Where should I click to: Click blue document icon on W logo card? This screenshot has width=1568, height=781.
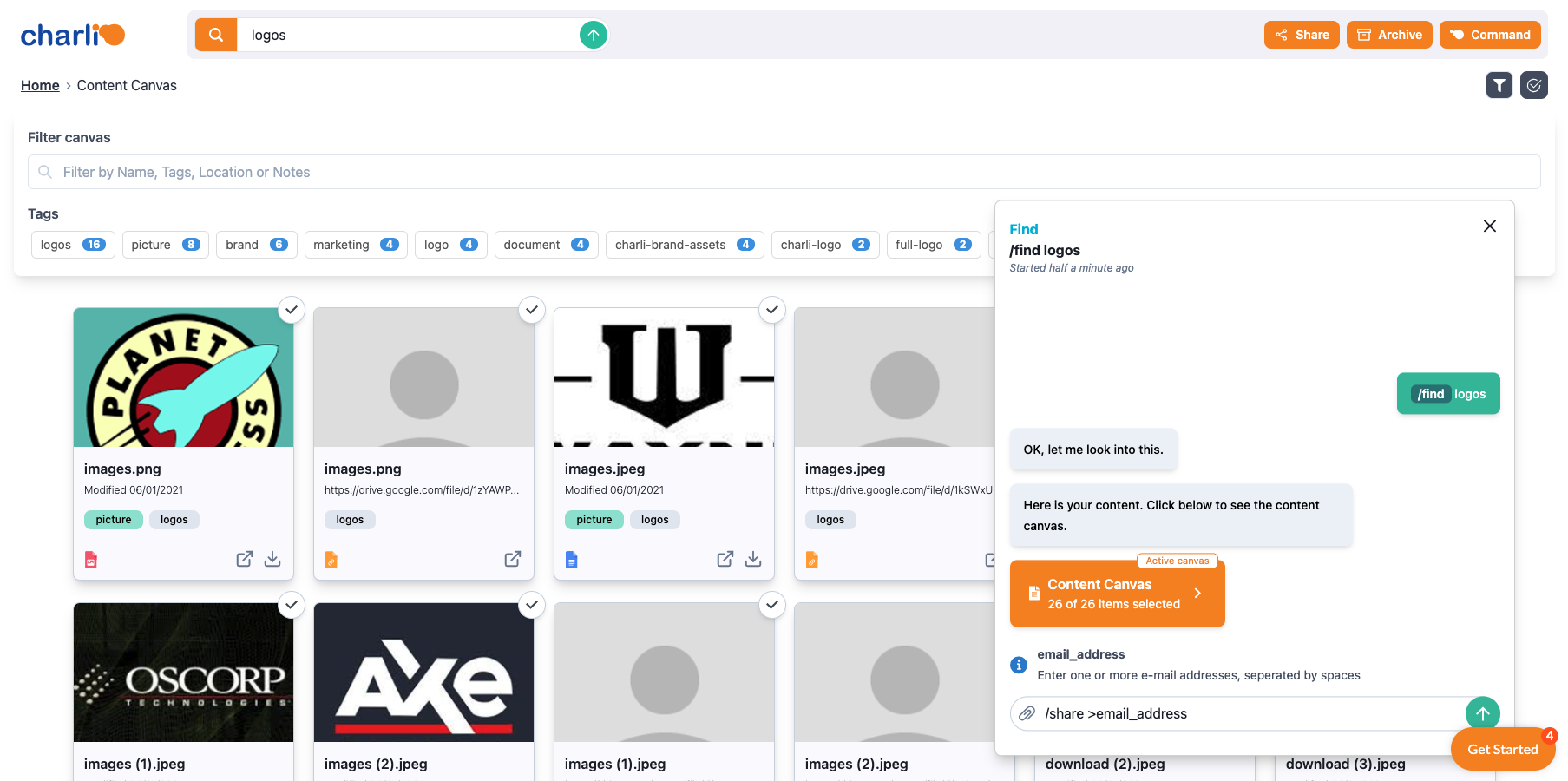click(x=572, y=560)
